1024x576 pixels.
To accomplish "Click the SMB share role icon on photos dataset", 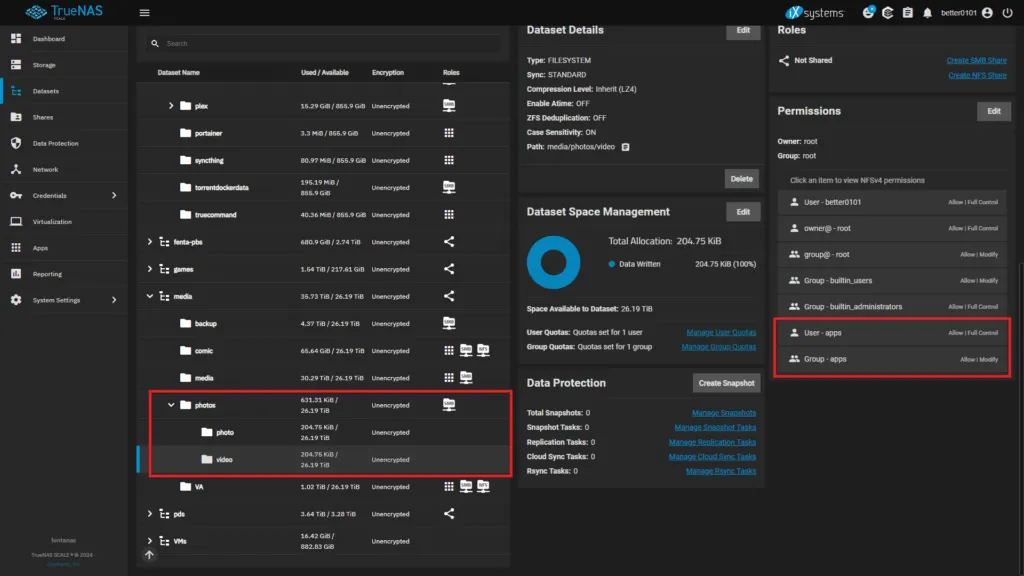I will coord(449,404).
